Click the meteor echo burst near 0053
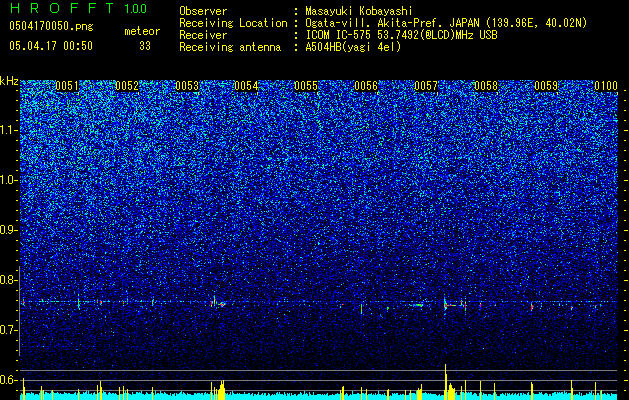This screenshot has width=629, height=400. [218, 303]
